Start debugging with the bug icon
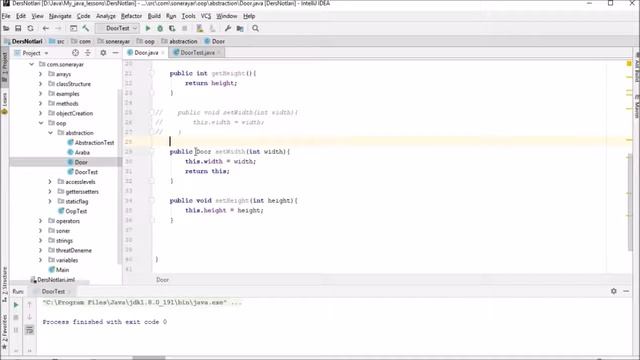Image resolution: width=640 pixels, height=360 pixels. 160,29
